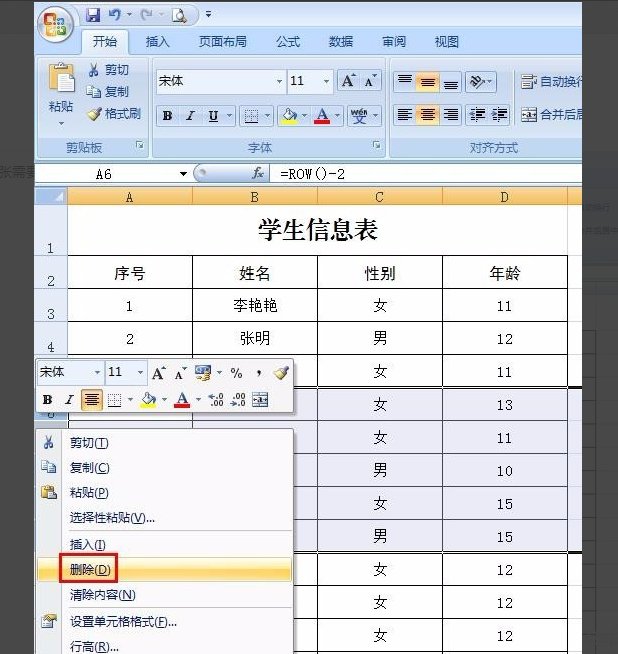
Task: Choose 插入(I) in context menu
Action: point(165,544)
